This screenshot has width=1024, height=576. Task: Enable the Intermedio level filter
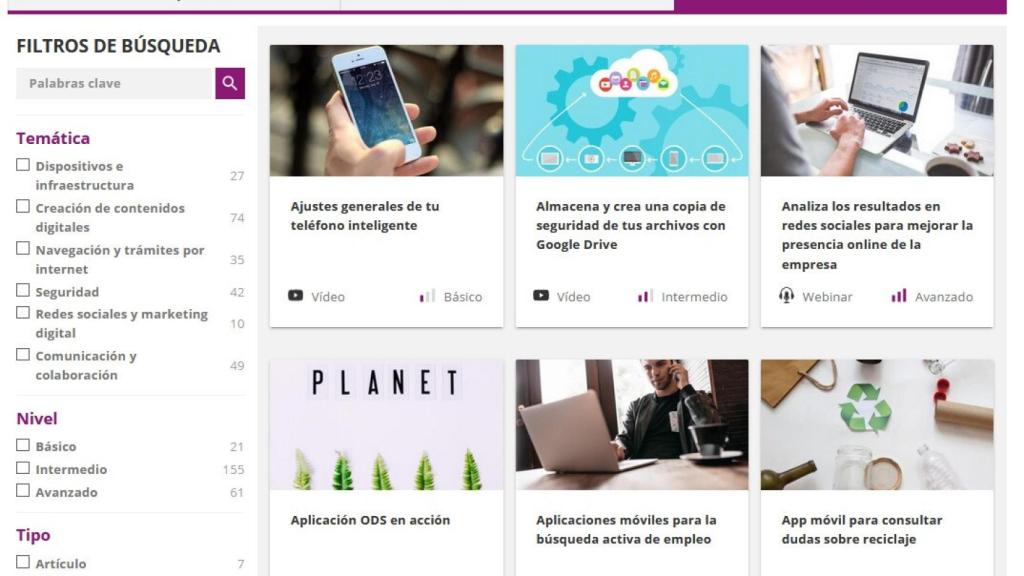pyautogui.click(x=23, y=468)
